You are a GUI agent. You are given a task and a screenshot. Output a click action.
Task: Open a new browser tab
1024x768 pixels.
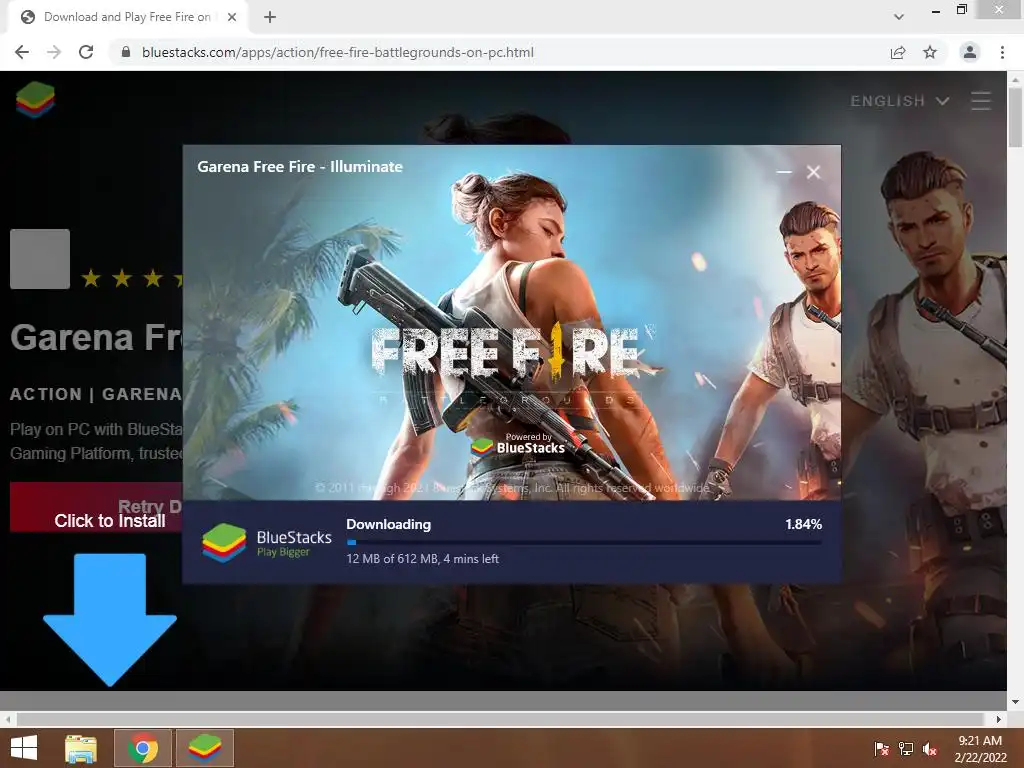(x=270, y=17)
